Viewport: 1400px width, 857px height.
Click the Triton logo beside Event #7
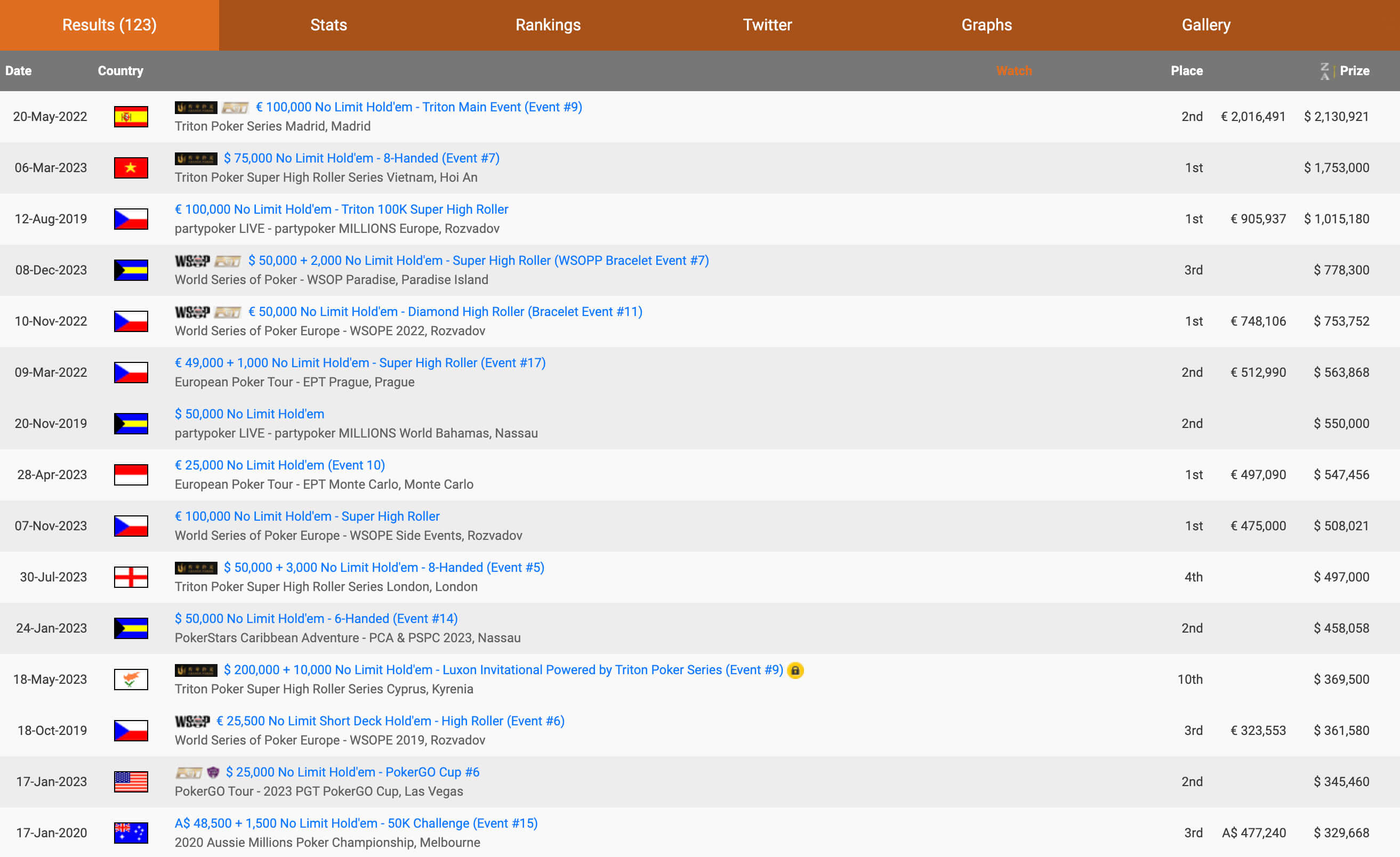196,158
